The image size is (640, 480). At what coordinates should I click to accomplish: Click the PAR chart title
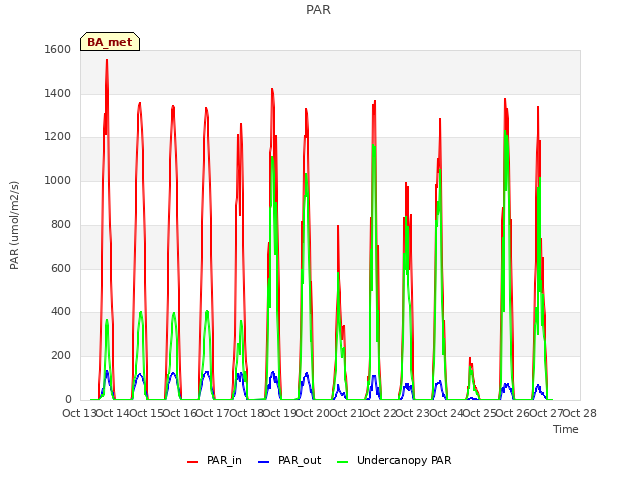coord(318,9)
